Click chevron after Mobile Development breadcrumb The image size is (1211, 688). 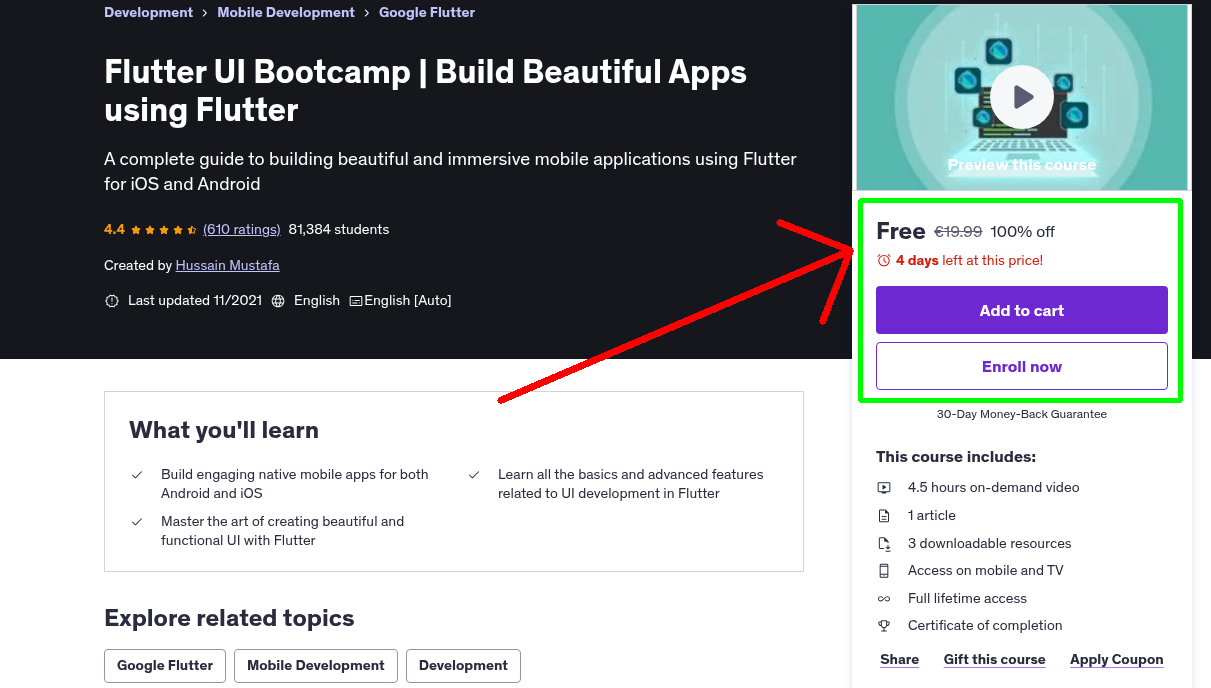pos(367,13)
